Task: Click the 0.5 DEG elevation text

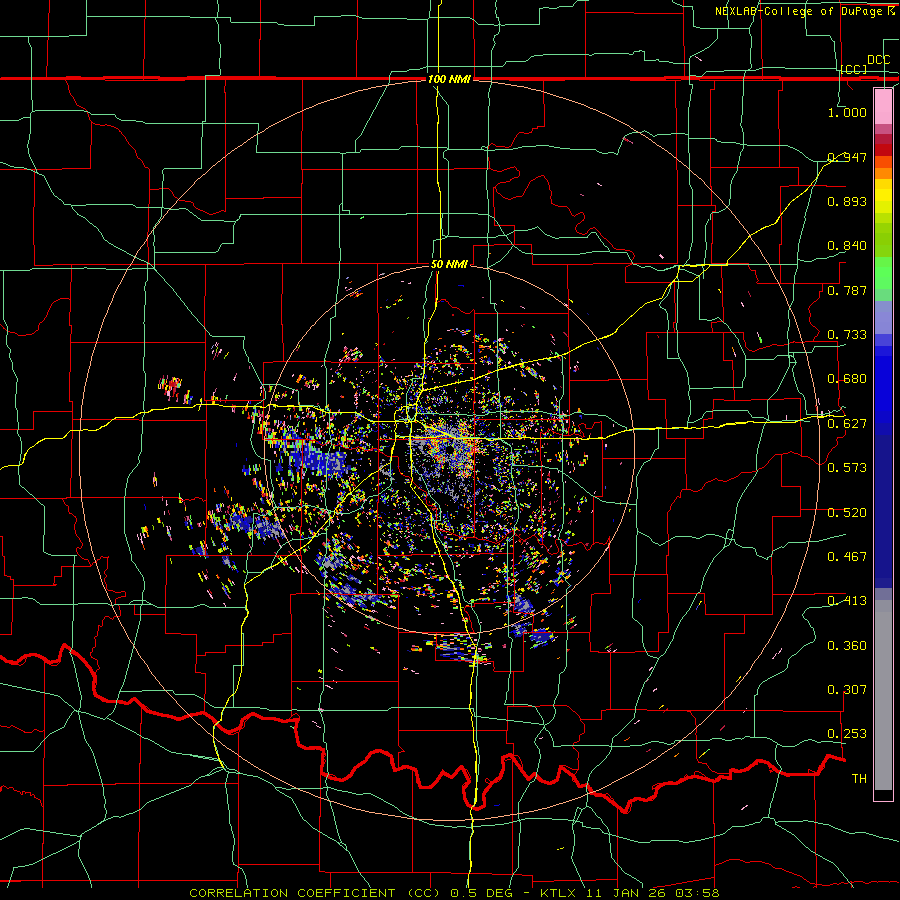Action: click(x=482, y=893)
